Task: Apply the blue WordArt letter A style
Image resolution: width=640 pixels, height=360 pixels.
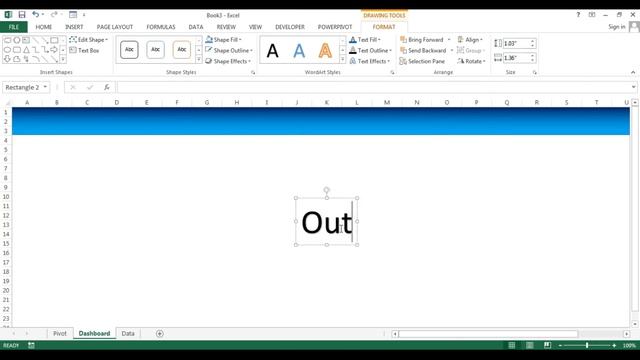Action: (x=299, y=51)
